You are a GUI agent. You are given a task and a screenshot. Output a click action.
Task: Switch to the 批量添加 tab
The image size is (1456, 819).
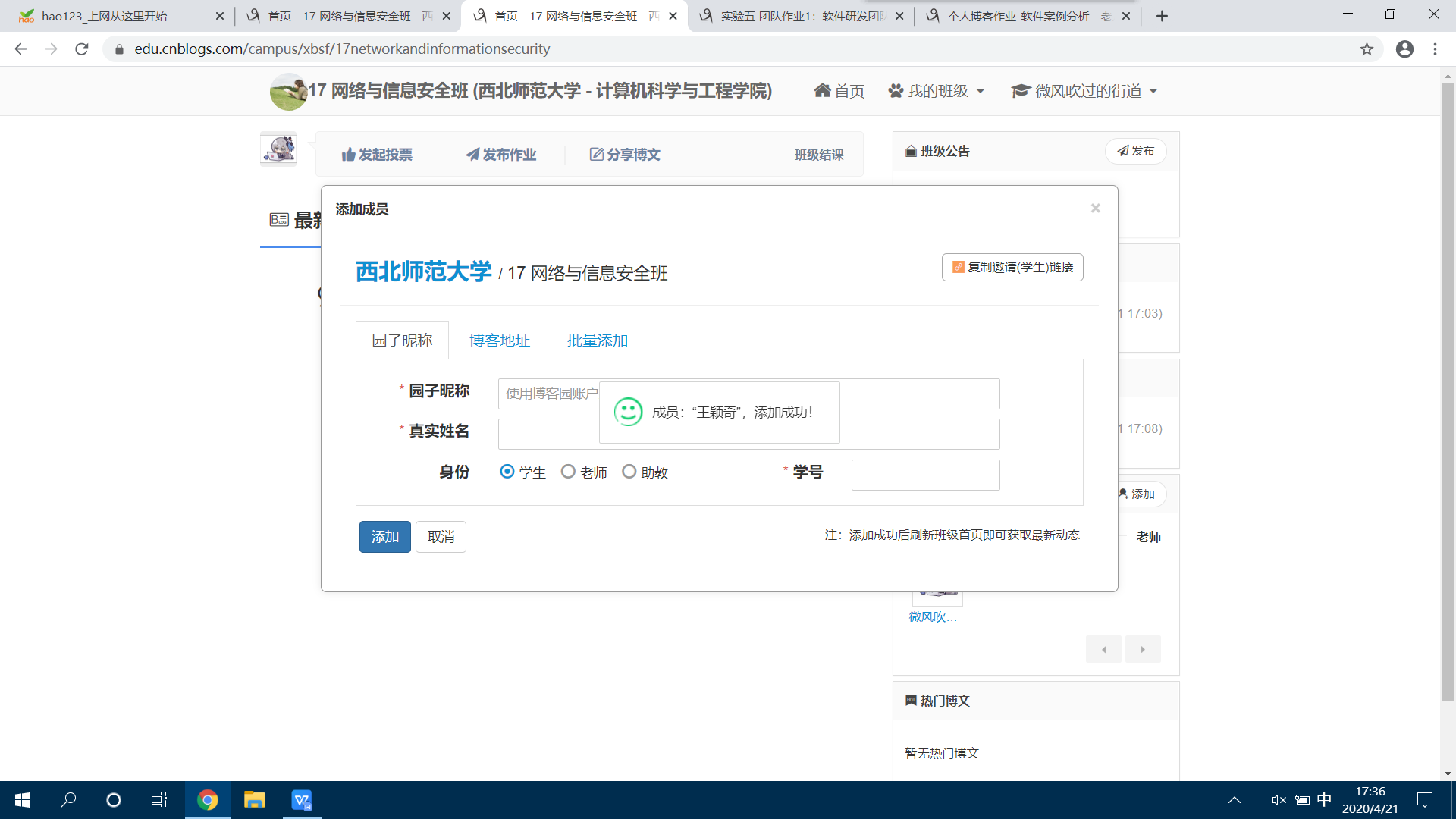click(597, 340)
